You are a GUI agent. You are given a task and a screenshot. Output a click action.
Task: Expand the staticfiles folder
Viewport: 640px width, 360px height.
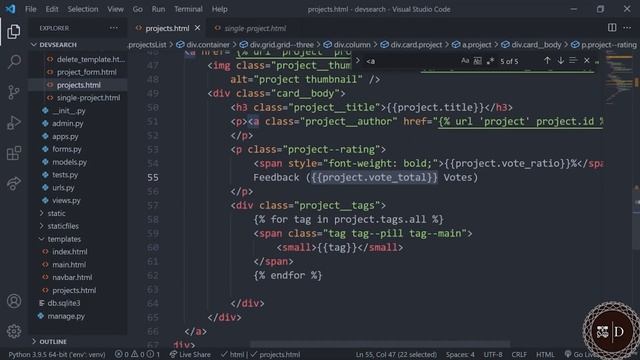pyautogui.click(x=63, y=226)
